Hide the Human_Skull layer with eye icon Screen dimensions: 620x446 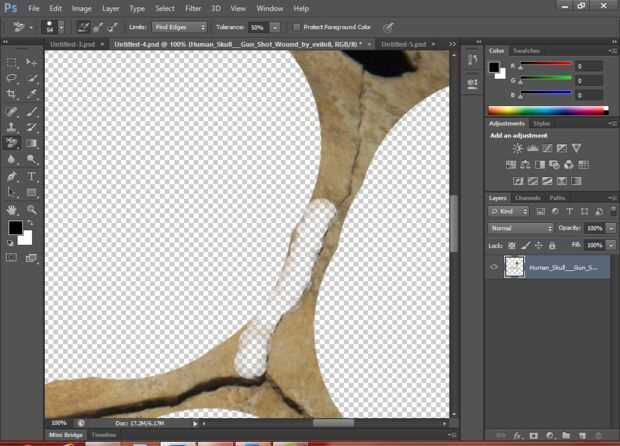494,267
